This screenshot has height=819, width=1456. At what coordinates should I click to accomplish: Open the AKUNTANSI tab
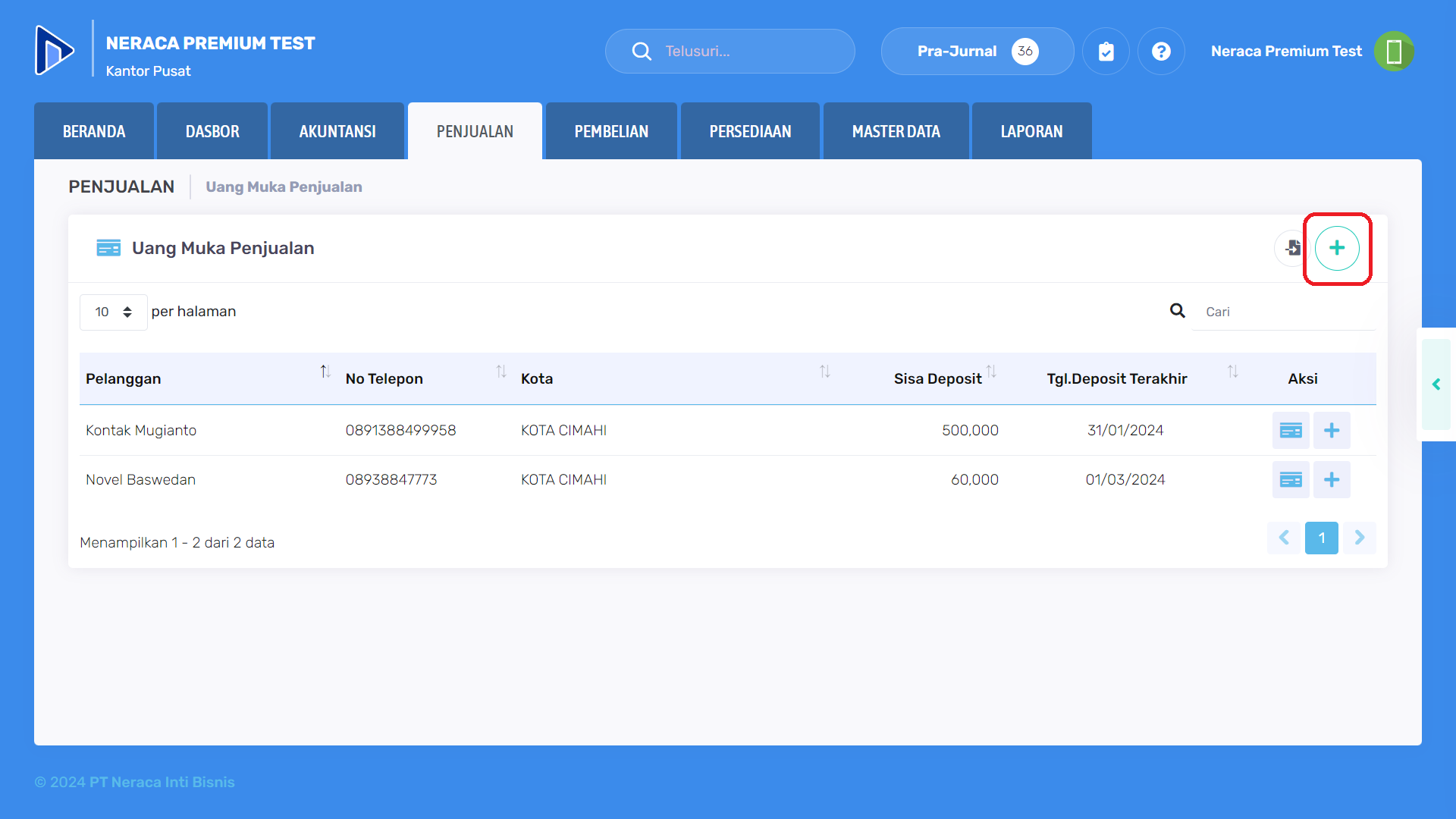pos(337,131)
